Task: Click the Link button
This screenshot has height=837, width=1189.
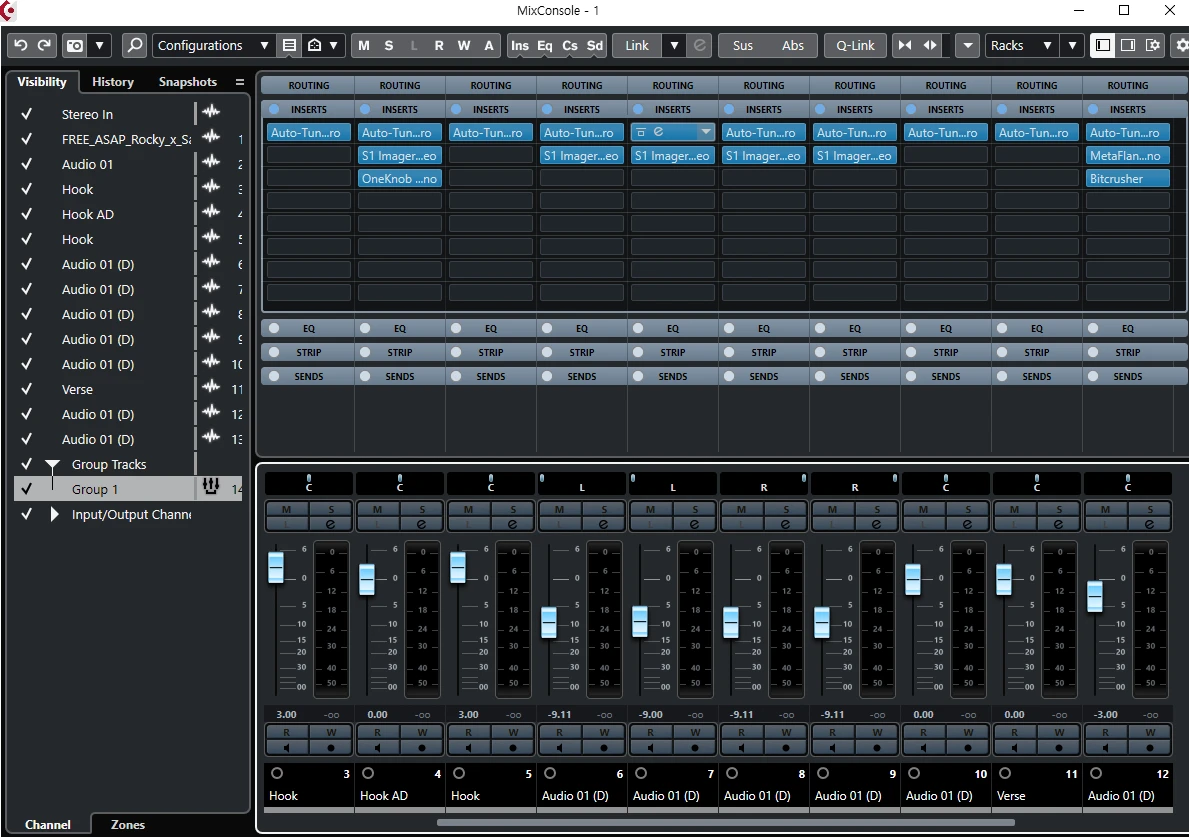Action: [637, 45]
